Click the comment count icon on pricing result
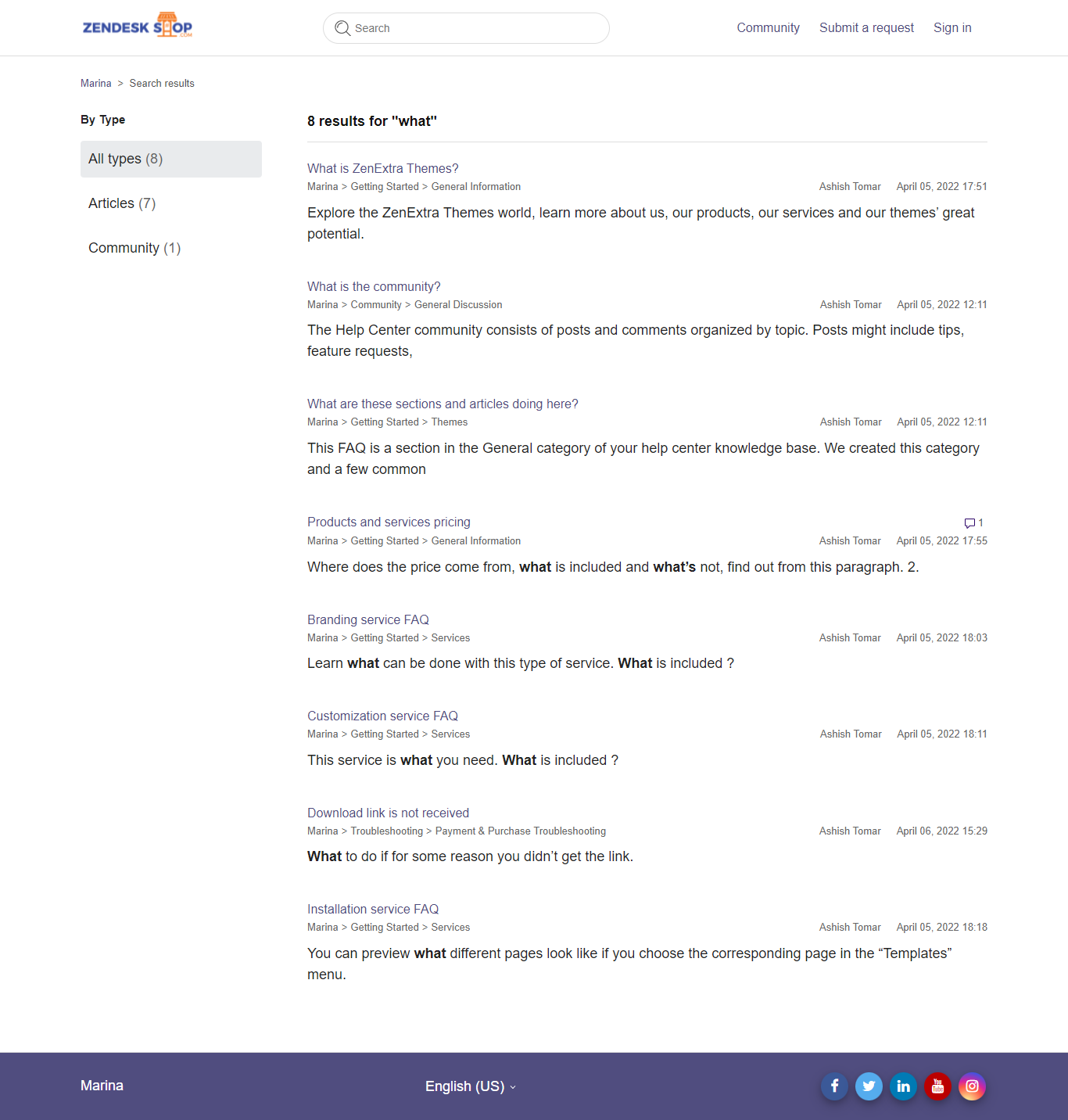This screenshot has width=1068, height=1120. click(x=969, y=522)
